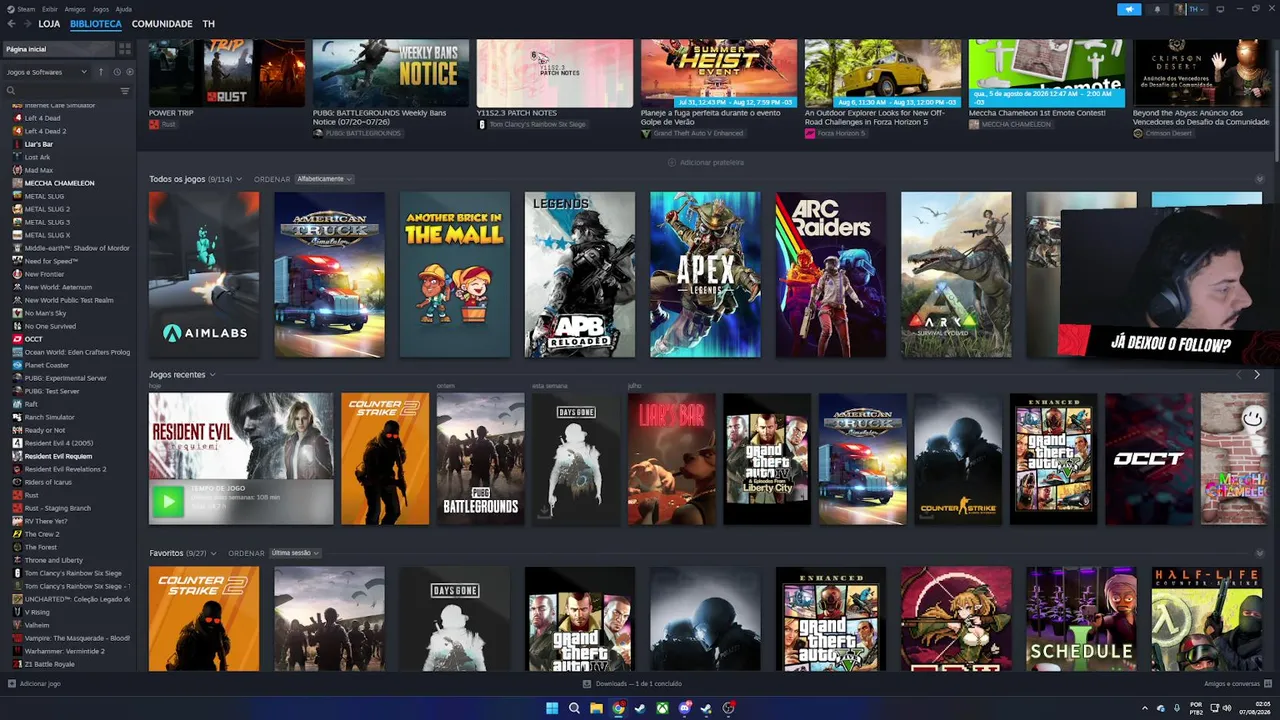
Task: Open the Liar's Bar cover in recent games
Action: point(672,459)
